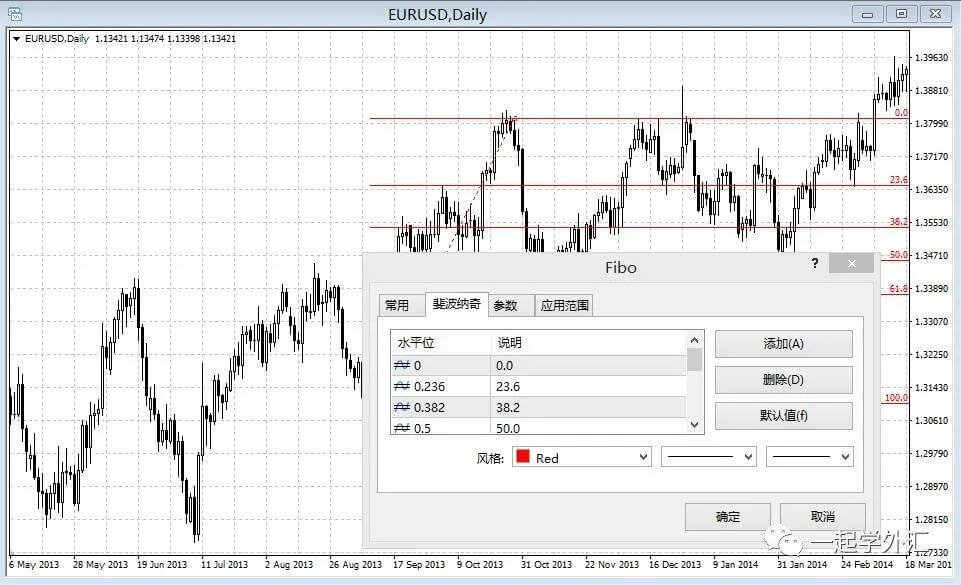The image size is (961, 585).
Task: Click the chart window icon in title bar
Action: [x=15, y=13]
